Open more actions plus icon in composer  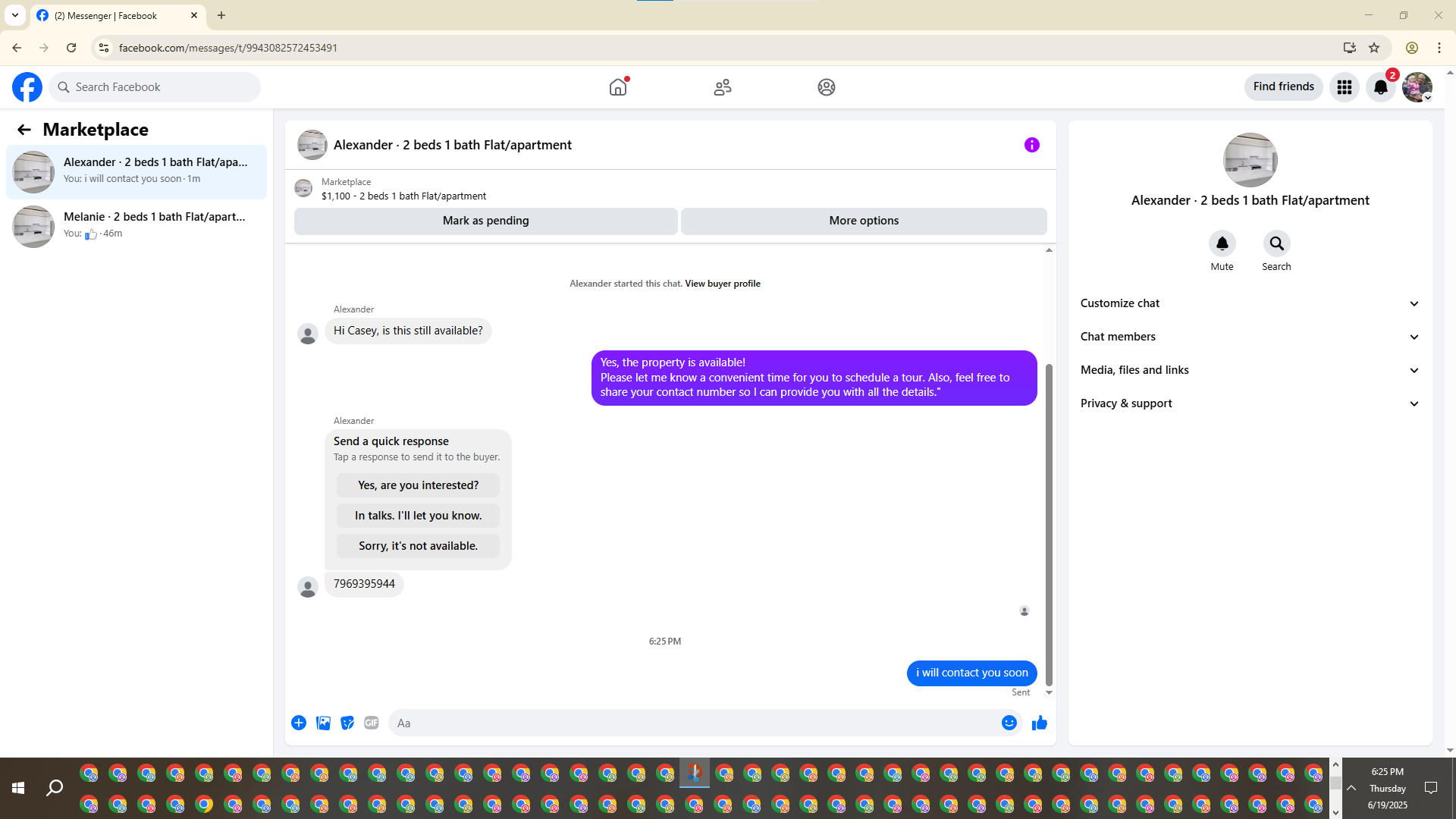299,723
